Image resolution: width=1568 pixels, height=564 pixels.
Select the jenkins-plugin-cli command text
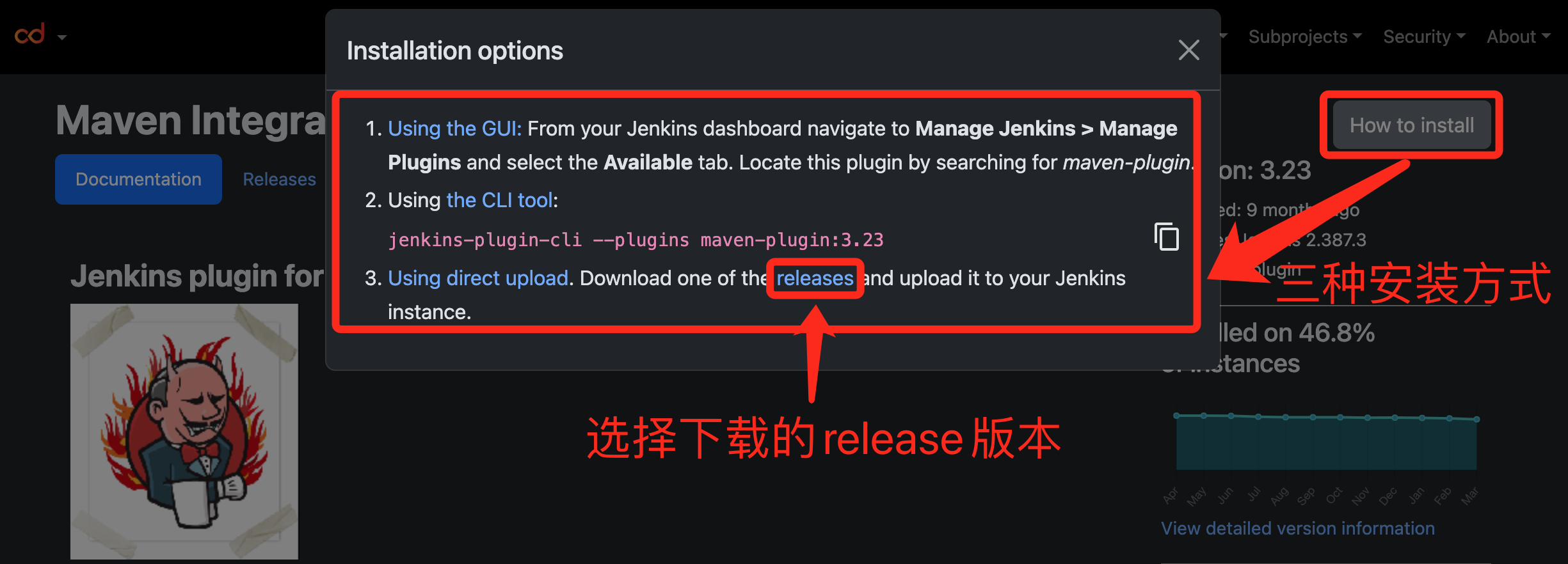tap(636, 240)
